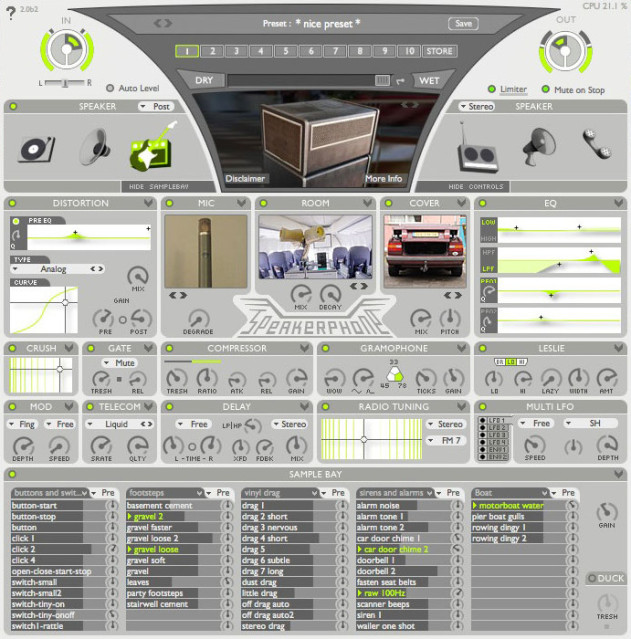Select snapshot slot 2
The image size is (631, 639).
pos(212,51)
